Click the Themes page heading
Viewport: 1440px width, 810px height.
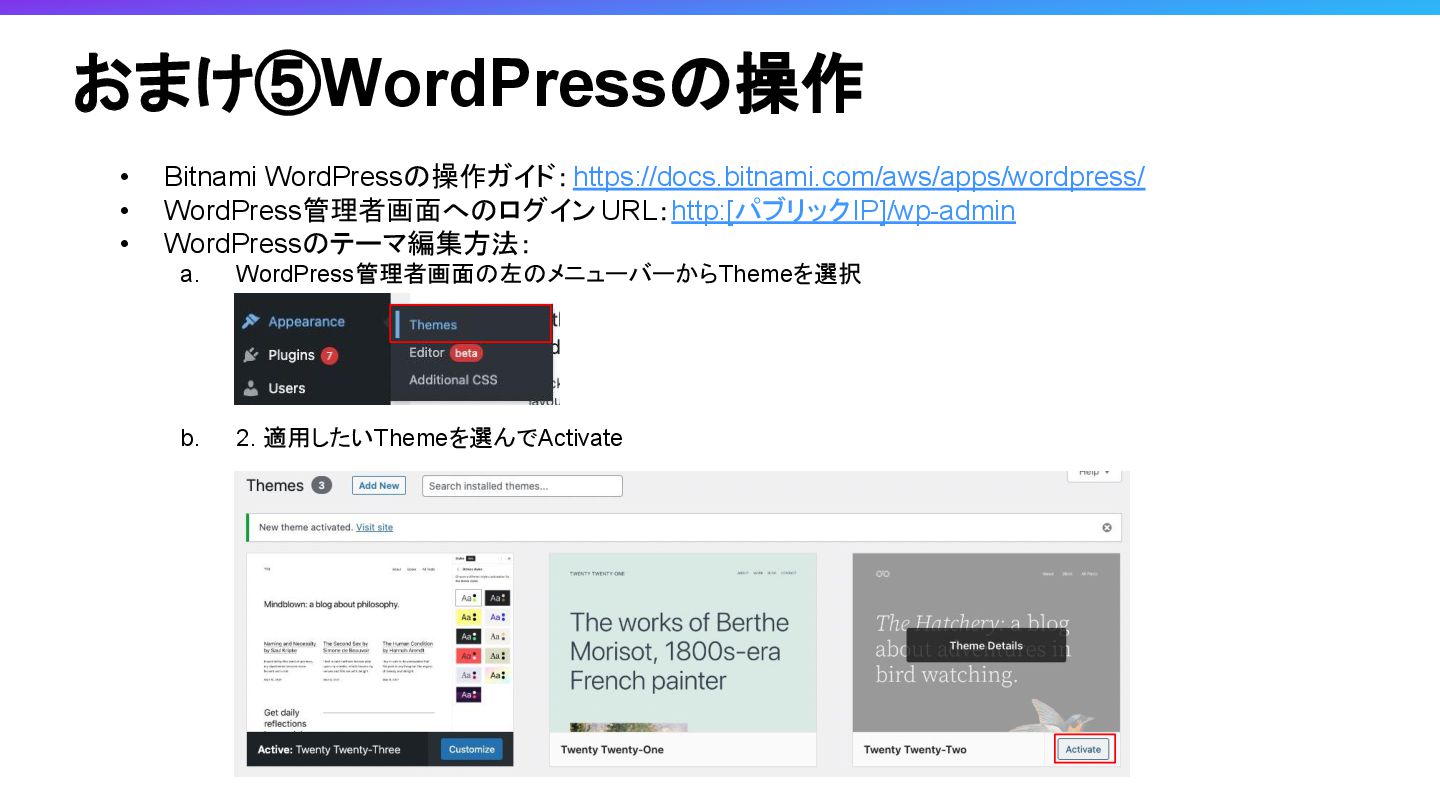275,485
